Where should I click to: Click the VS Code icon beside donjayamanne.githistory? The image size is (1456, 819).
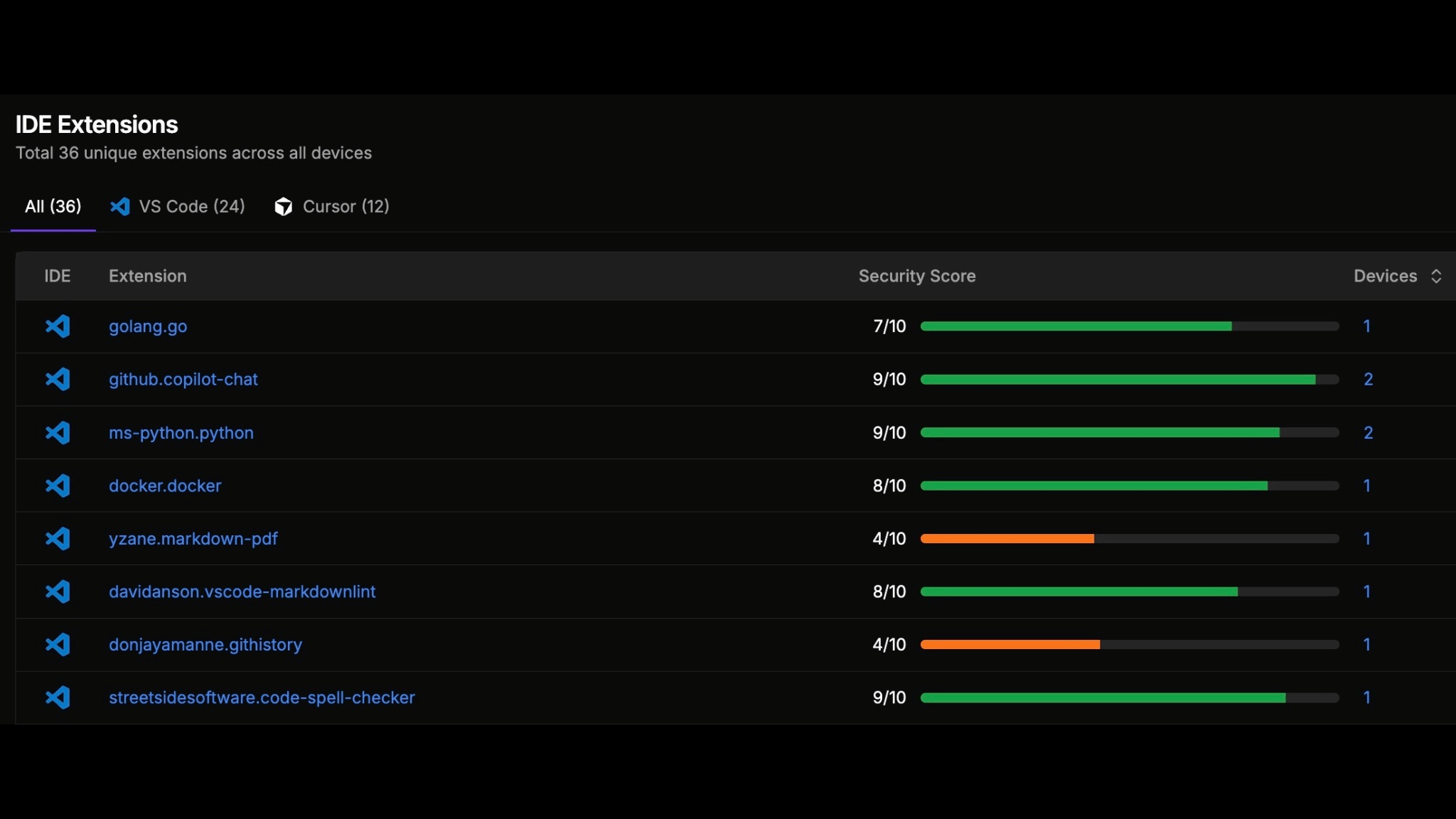[x=58, y=644]
